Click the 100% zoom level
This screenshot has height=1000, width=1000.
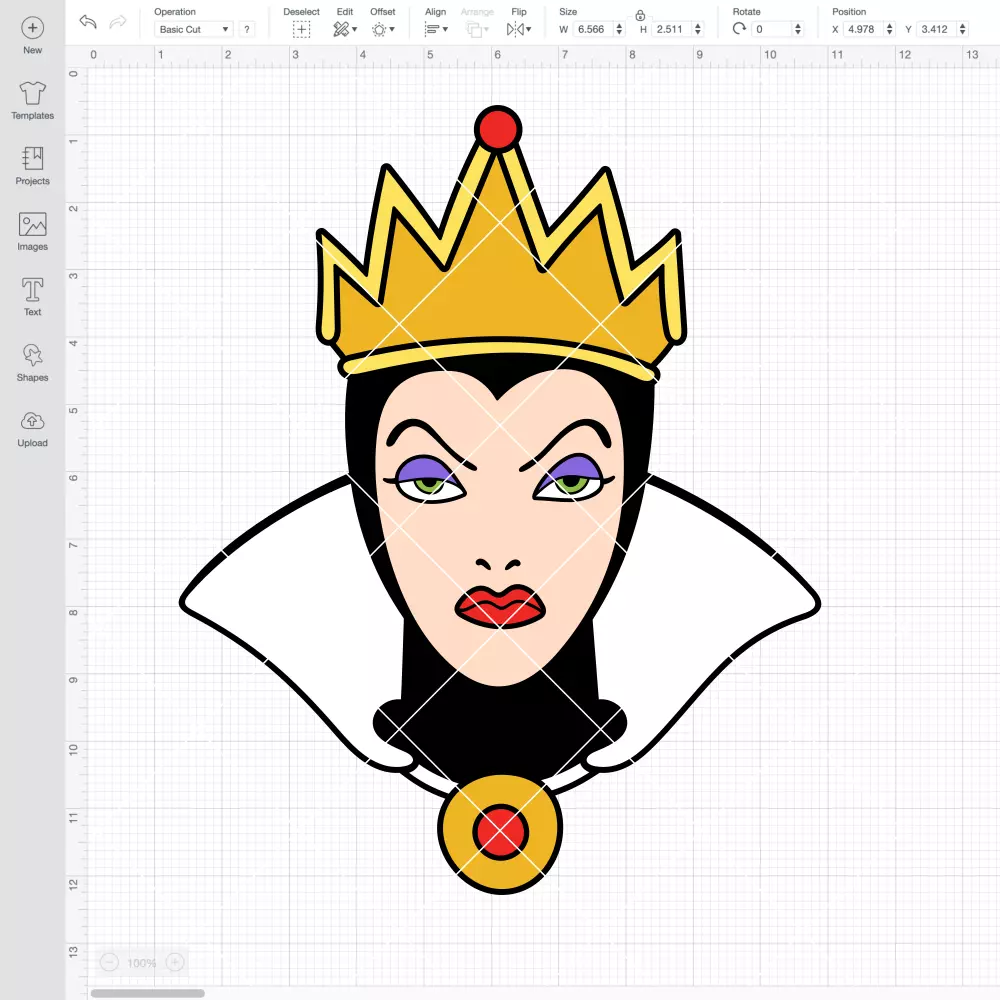coord(142,963)
